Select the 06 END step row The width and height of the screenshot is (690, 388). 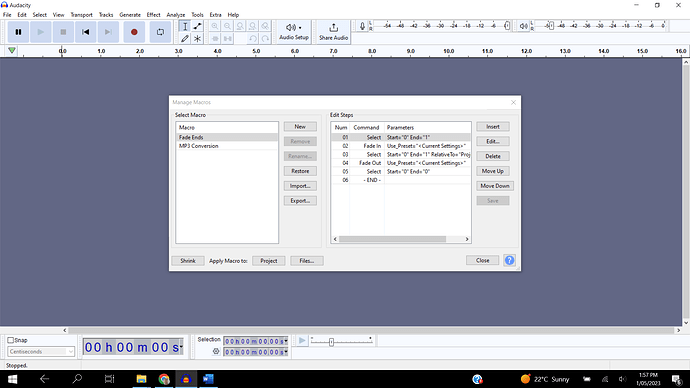401,180
